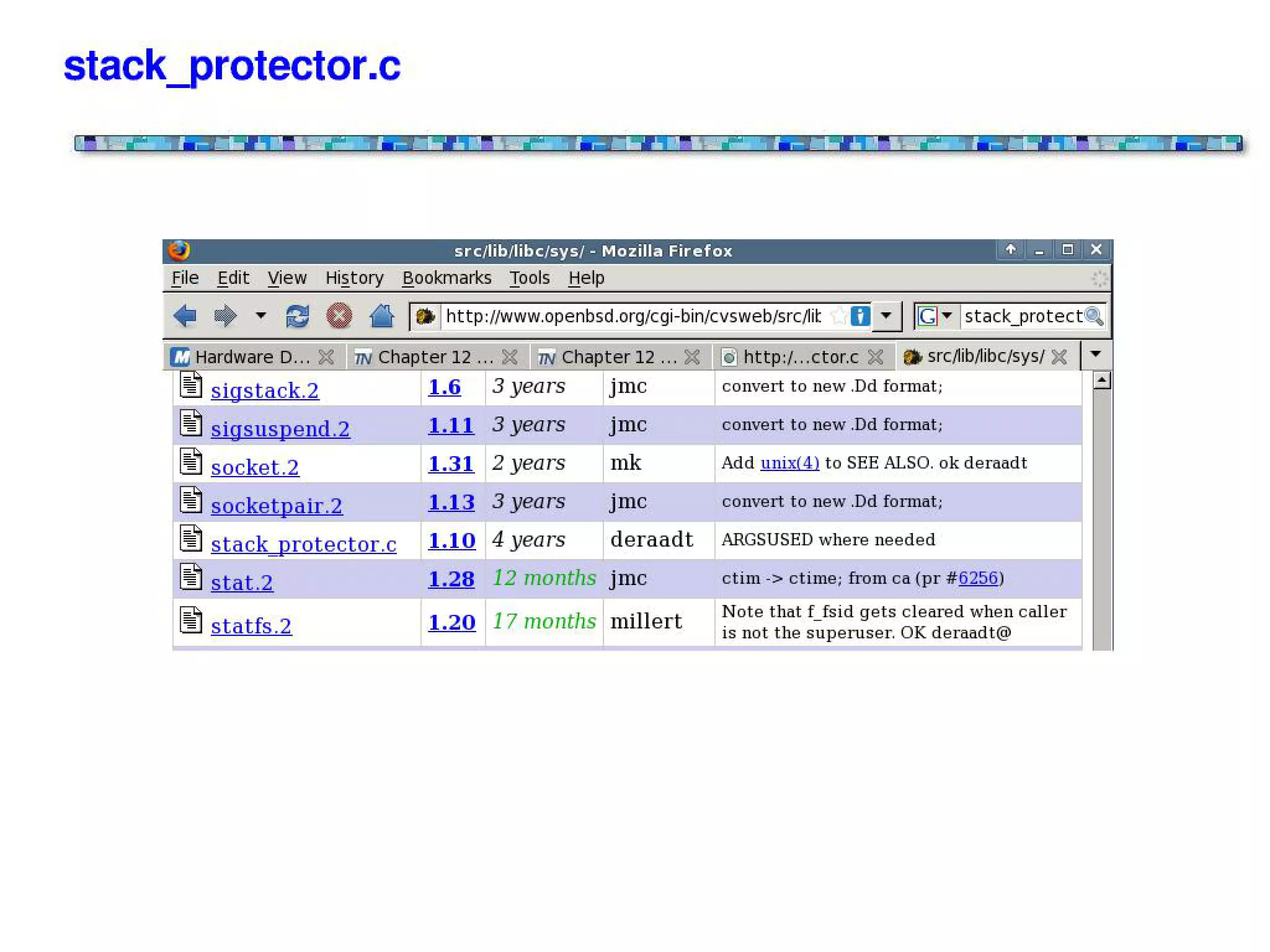View revision 1.28 of stat.2
This screenshot has width=1270, height=952.
pos(451,580)
